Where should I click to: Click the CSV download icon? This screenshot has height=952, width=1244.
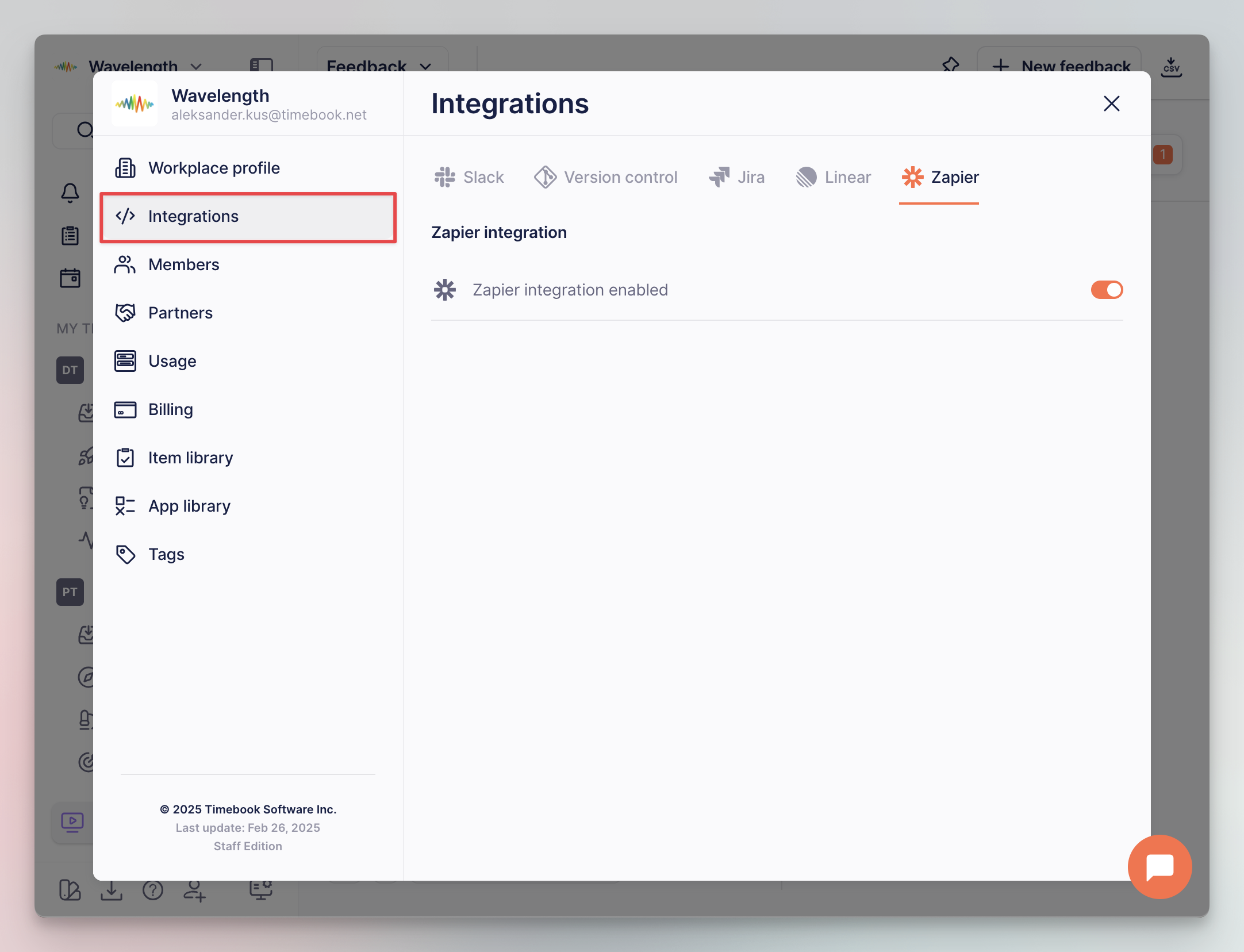coord(1170,67)
